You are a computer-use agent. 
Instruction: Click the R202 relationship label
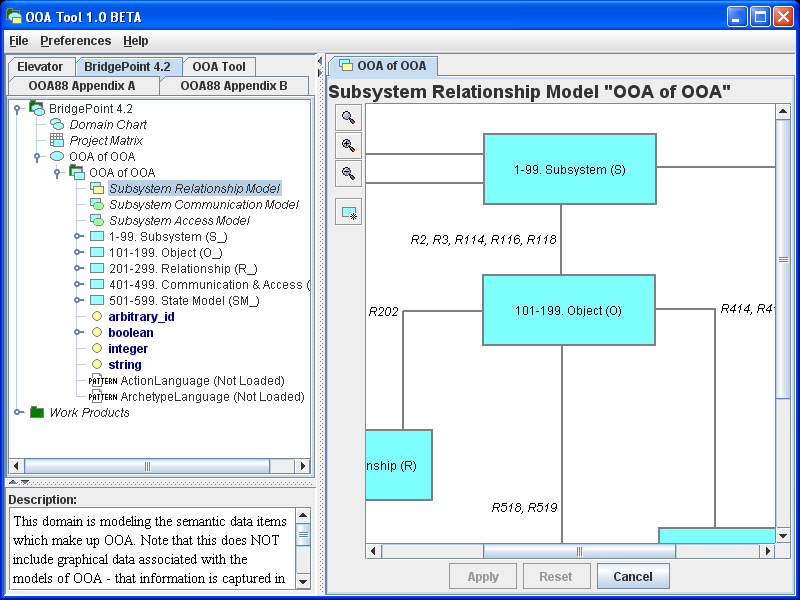tap(383, 311)
